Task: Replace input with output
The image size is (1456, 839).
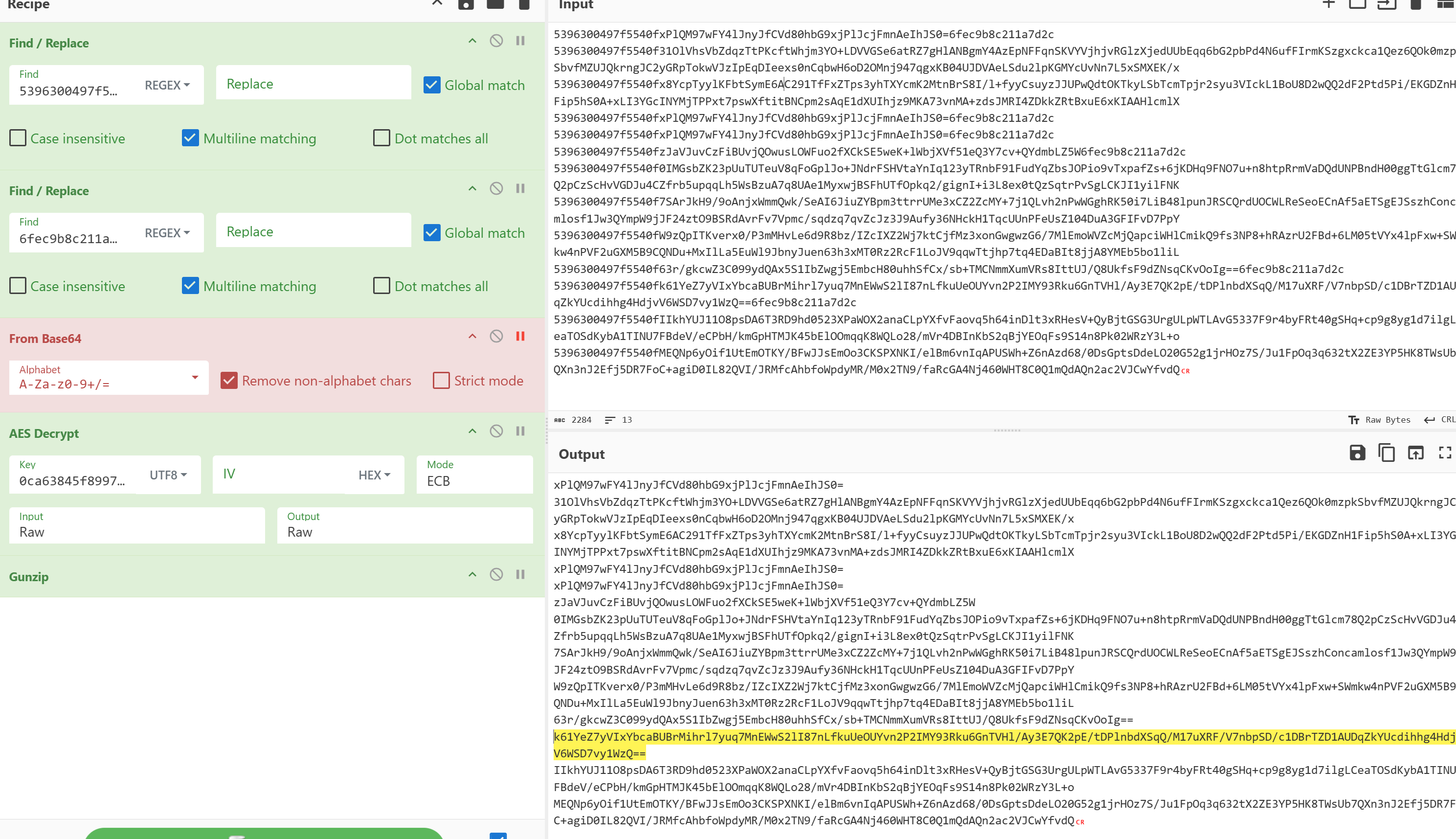Action: tap(1416, 453)
